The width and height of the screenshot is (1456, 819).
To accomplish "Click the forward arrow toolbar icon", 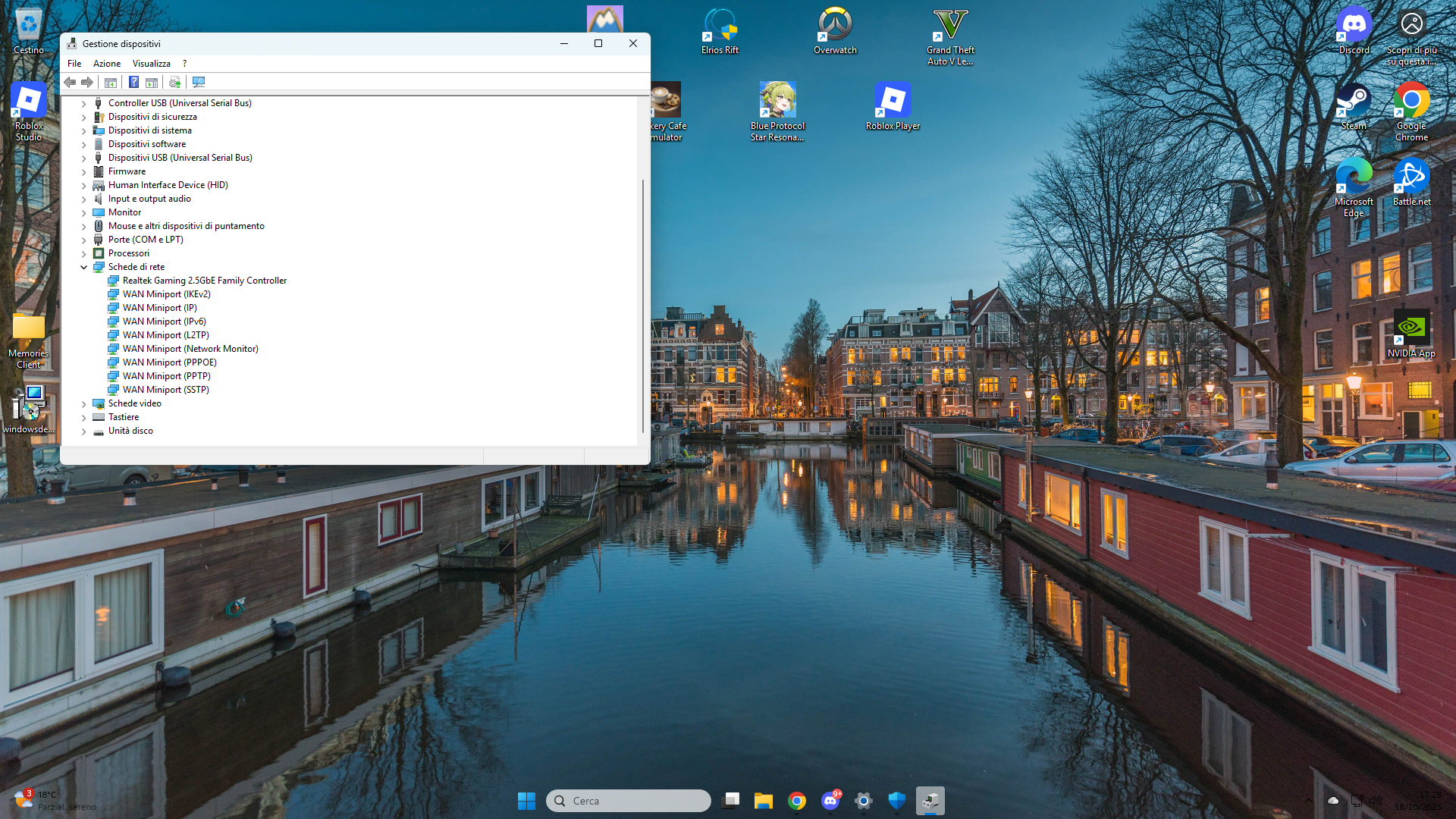I will tap(87, 82).
